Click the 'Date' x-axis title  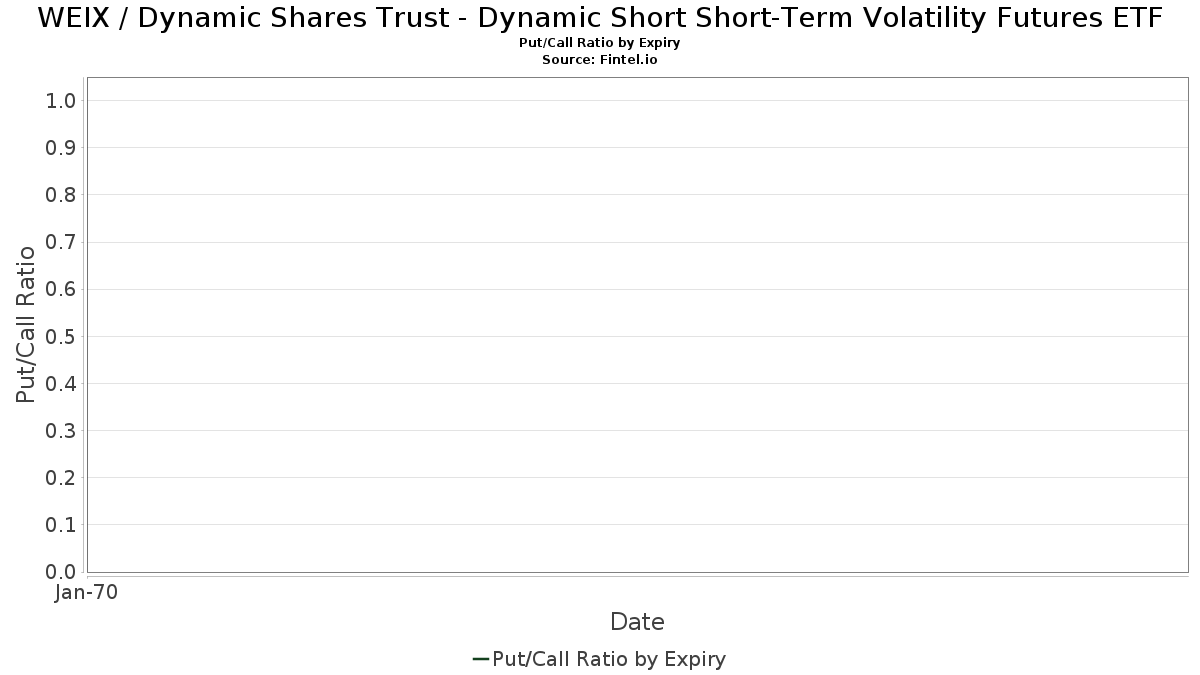[x=637, y=622]
